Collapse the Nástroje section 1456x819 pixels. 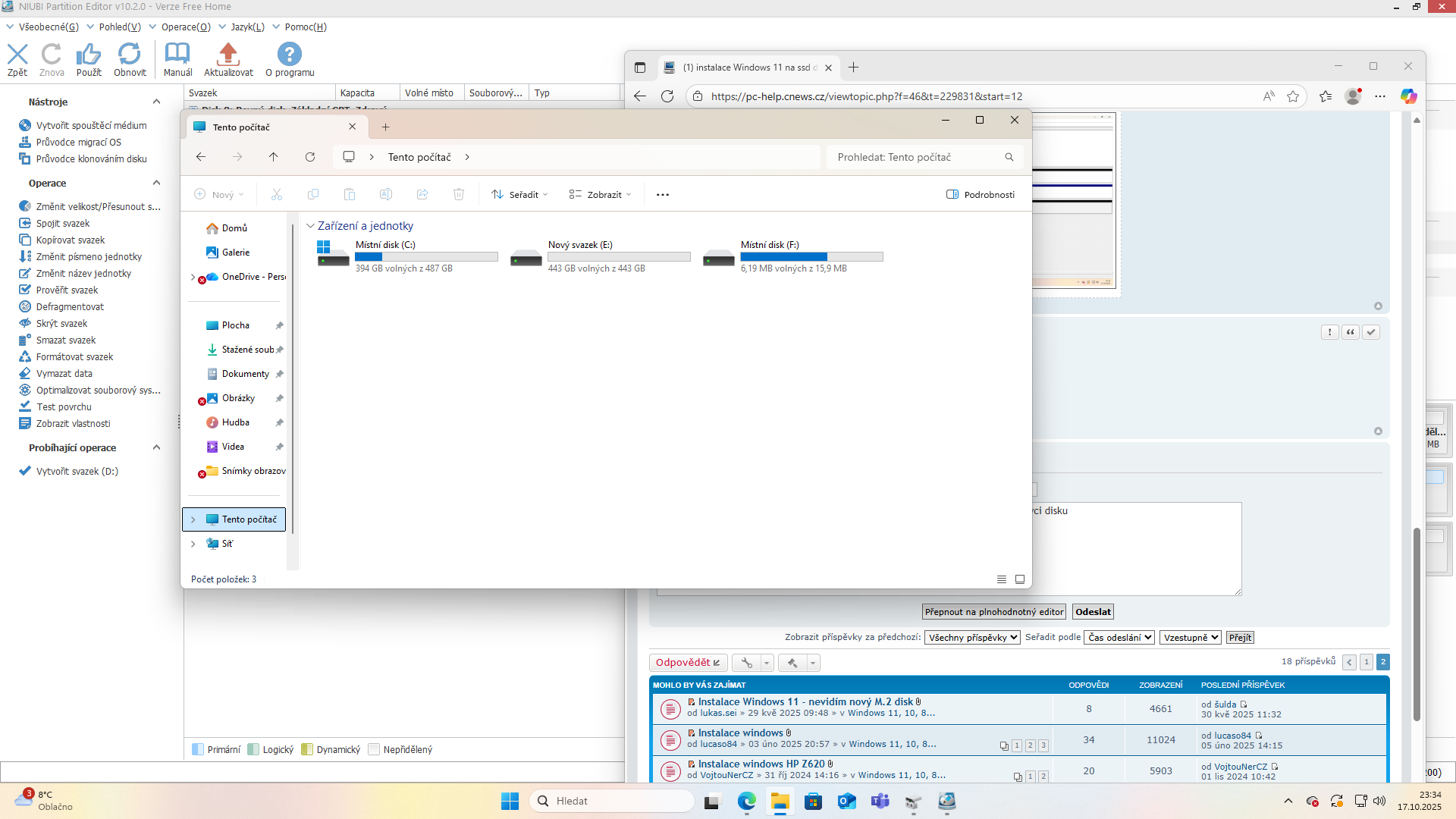pos(156,102)
